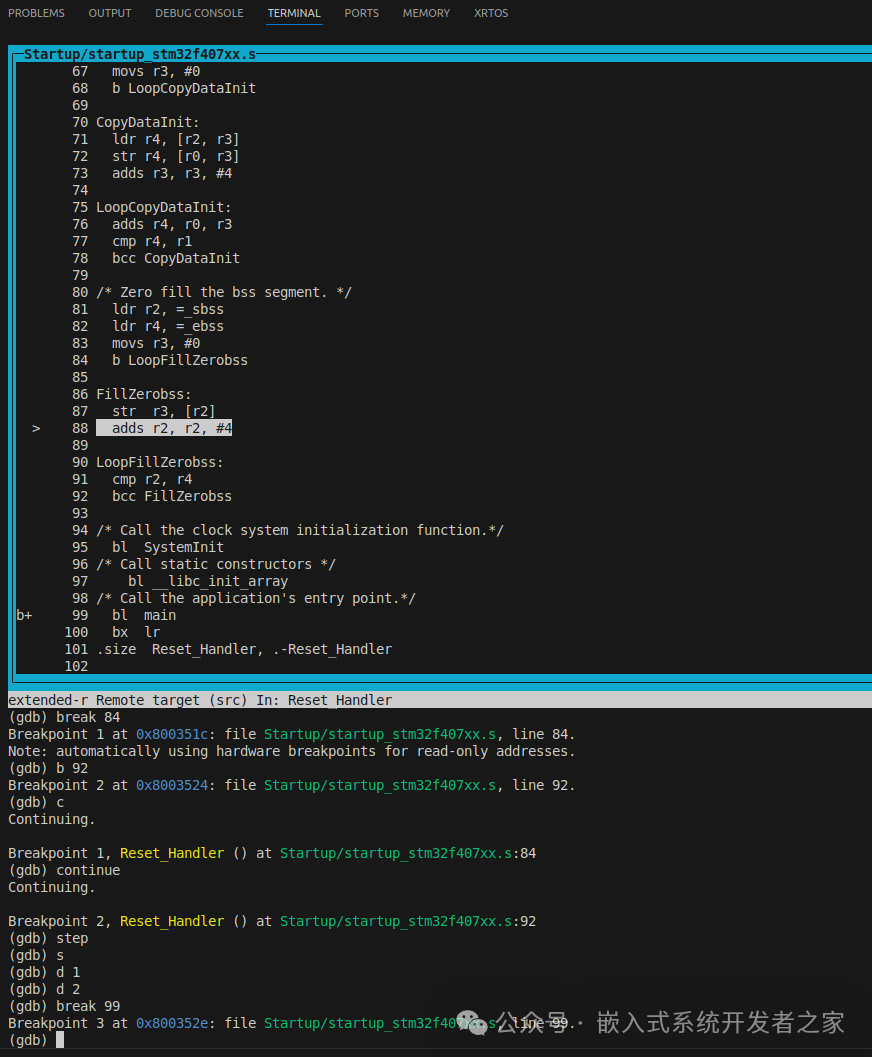Click the 'bl main' instruction on line 99
The width and height of the screenshot is (872, 1057).
pyautogui.click(x=144, y=615)
